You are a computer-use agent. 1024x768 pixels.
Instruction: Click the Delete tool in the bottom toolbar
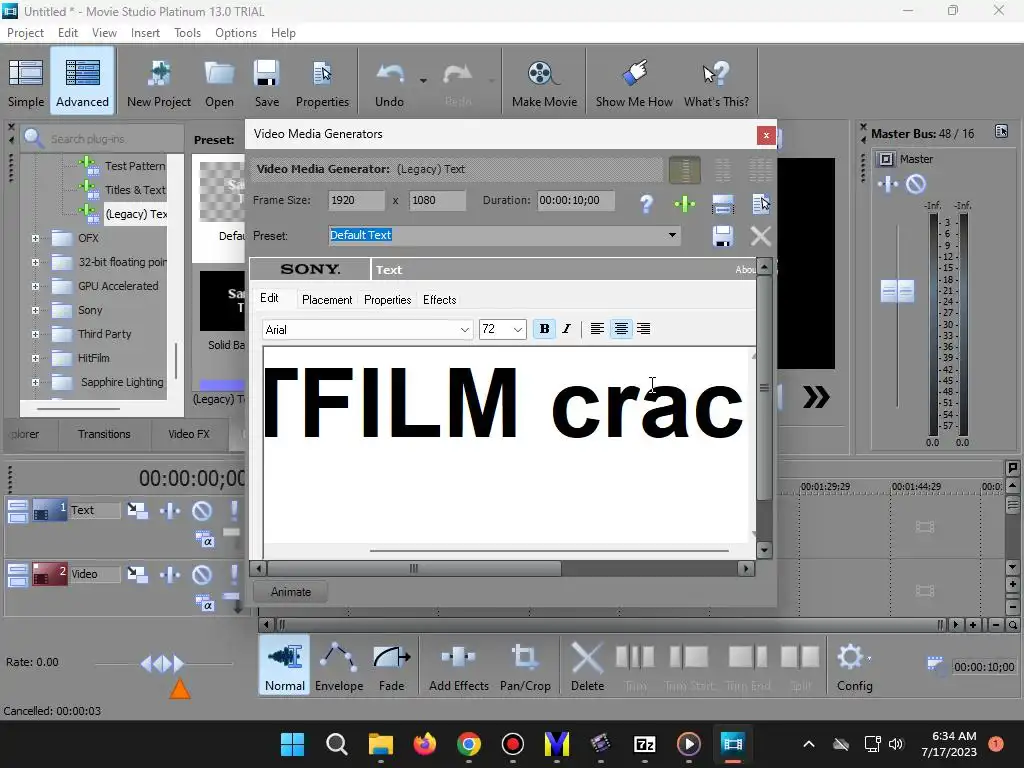pyautogui.click(x=587, y=665)
